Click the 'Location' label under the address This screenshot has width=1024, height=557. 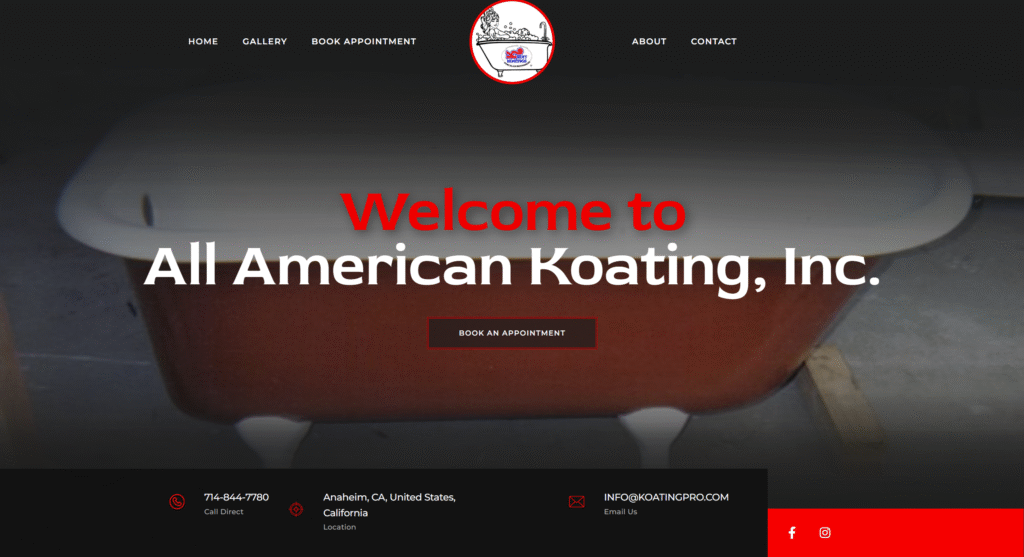pyautogui.click(x=340, y=527)
